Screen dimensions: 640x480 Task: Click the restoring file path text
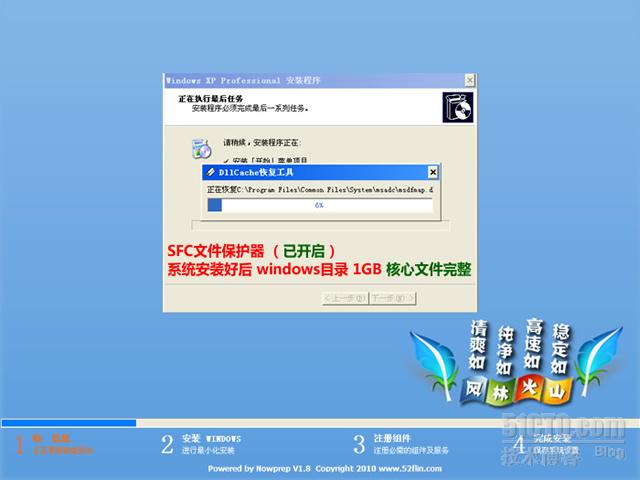[x=320, y=190]
